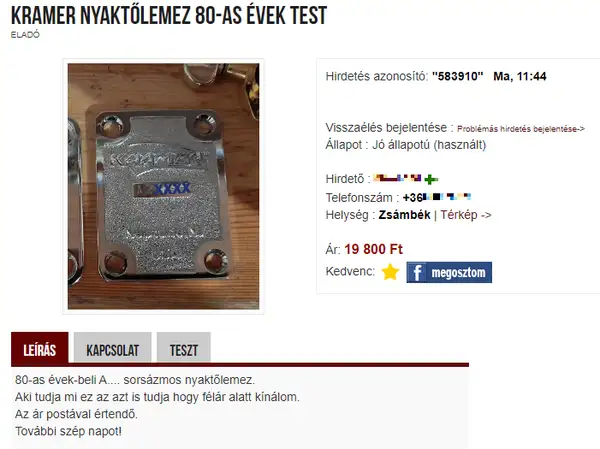Image resolution: width=600 pixels, height=449 pixels.
Task: Click the first line of description text
Action: coord(135,380)
